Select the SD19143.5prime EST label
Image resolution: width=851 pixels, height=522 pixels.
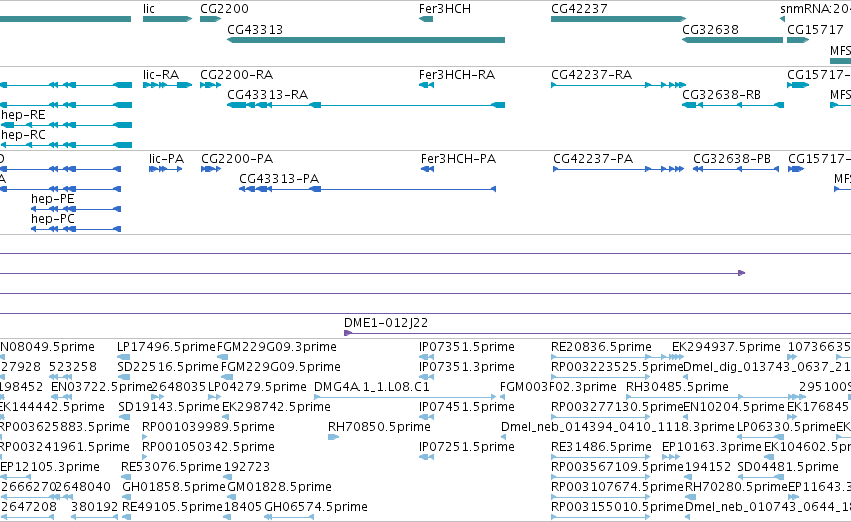(x=169, y=407)
